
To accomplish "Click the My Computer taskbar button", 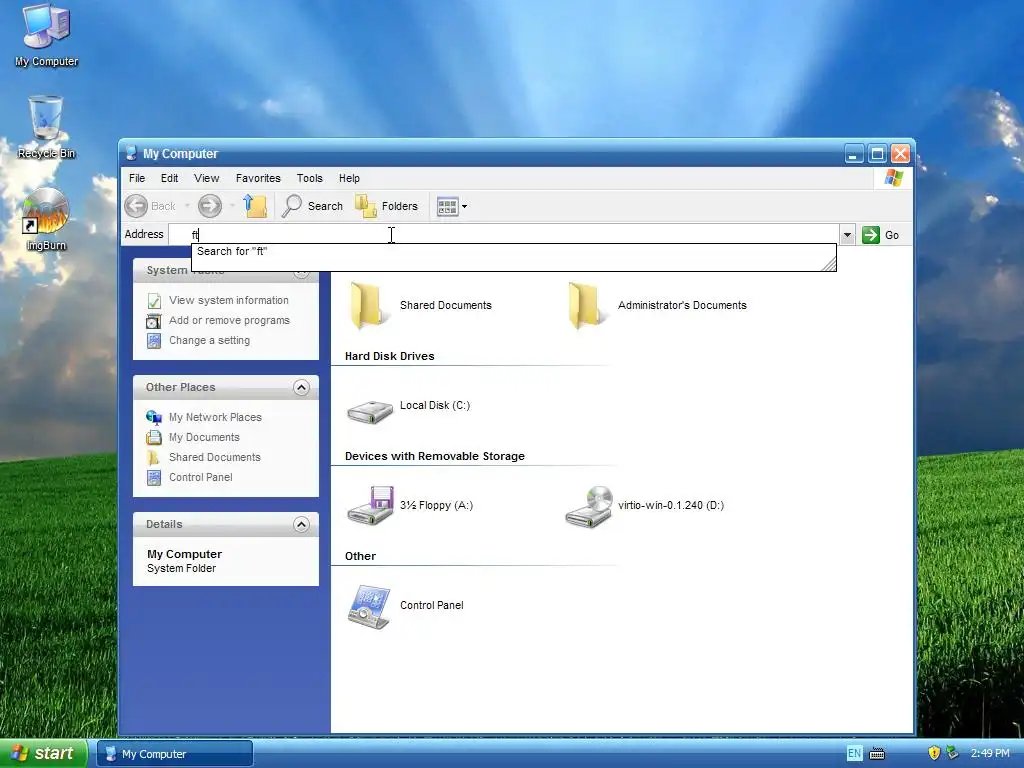I will [175, 754].
